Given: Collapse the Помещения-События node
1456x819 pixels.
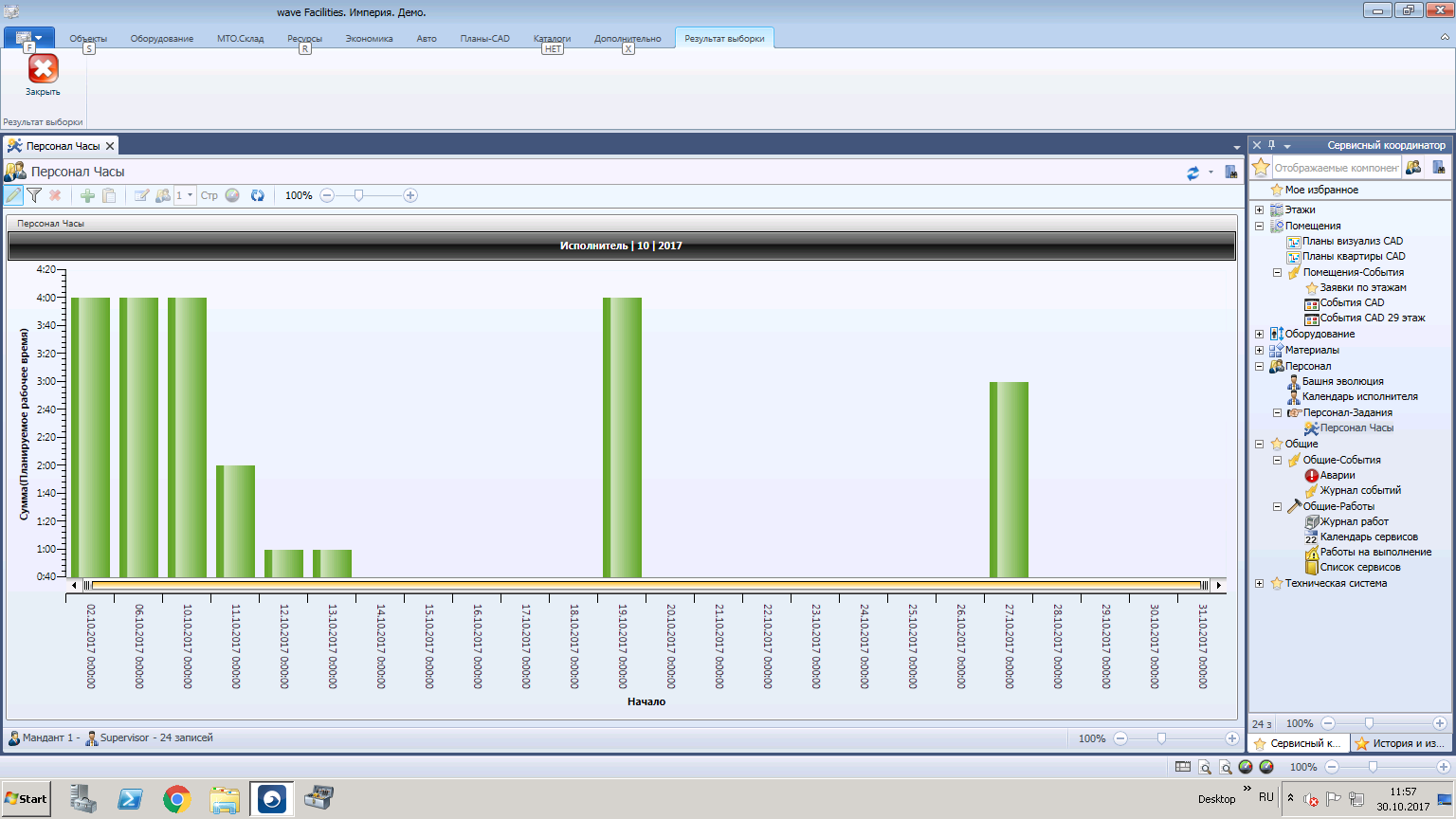Looking at the screenshot, I should point(1277,272).
